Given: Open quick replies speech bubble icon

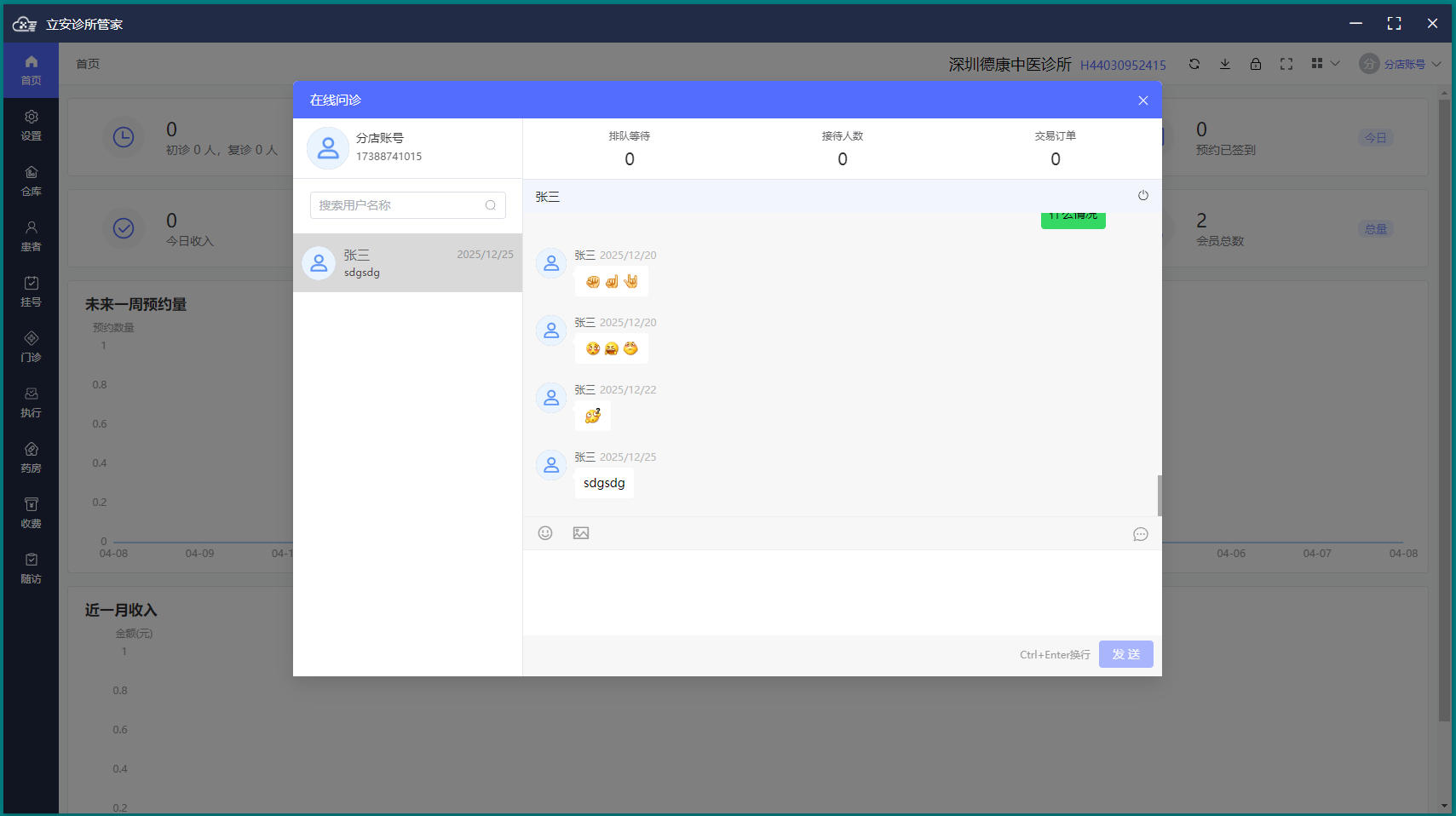Looking at the screenshot, I should (x=1141, y=534).
